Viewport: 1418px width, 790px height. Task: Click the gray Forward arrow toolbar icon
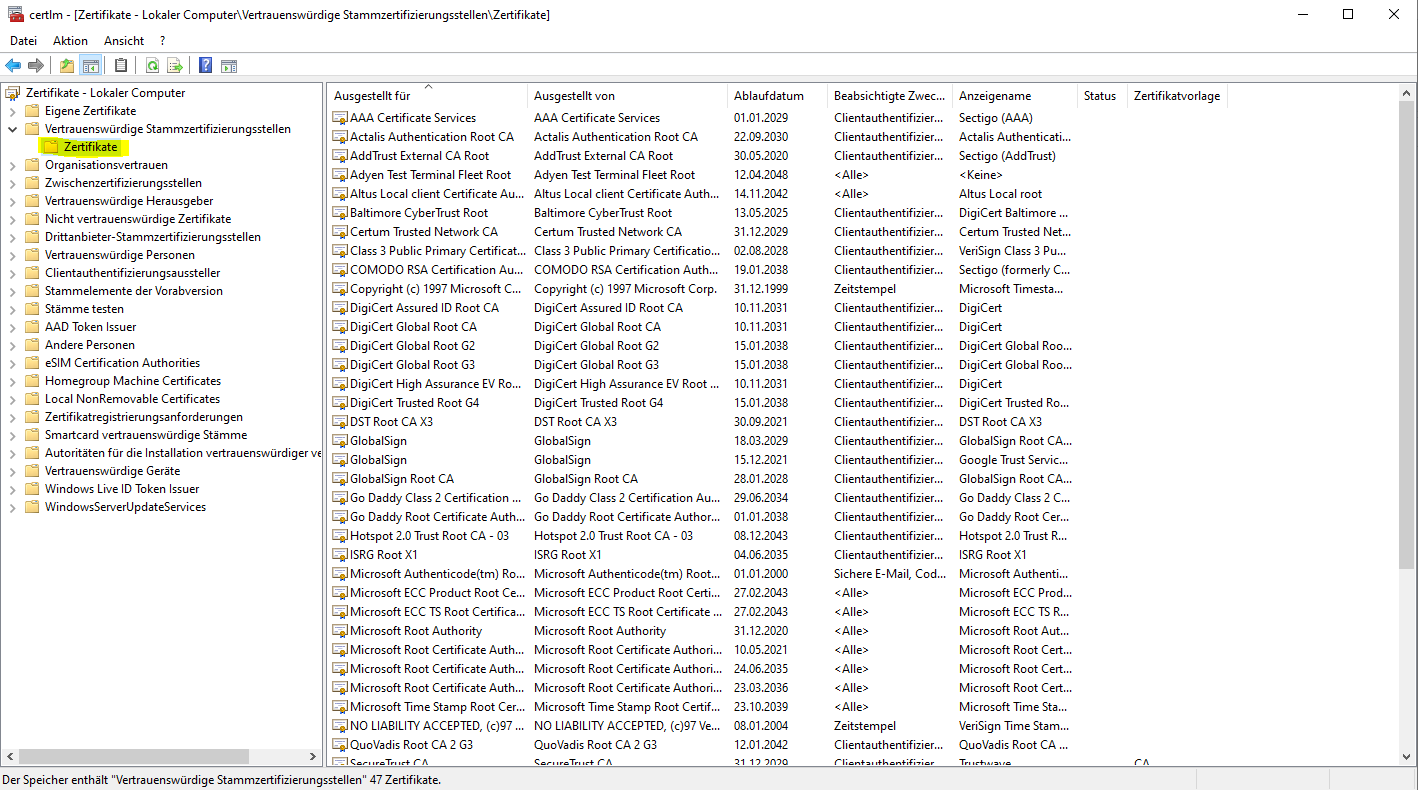click(x=36, y=66)
